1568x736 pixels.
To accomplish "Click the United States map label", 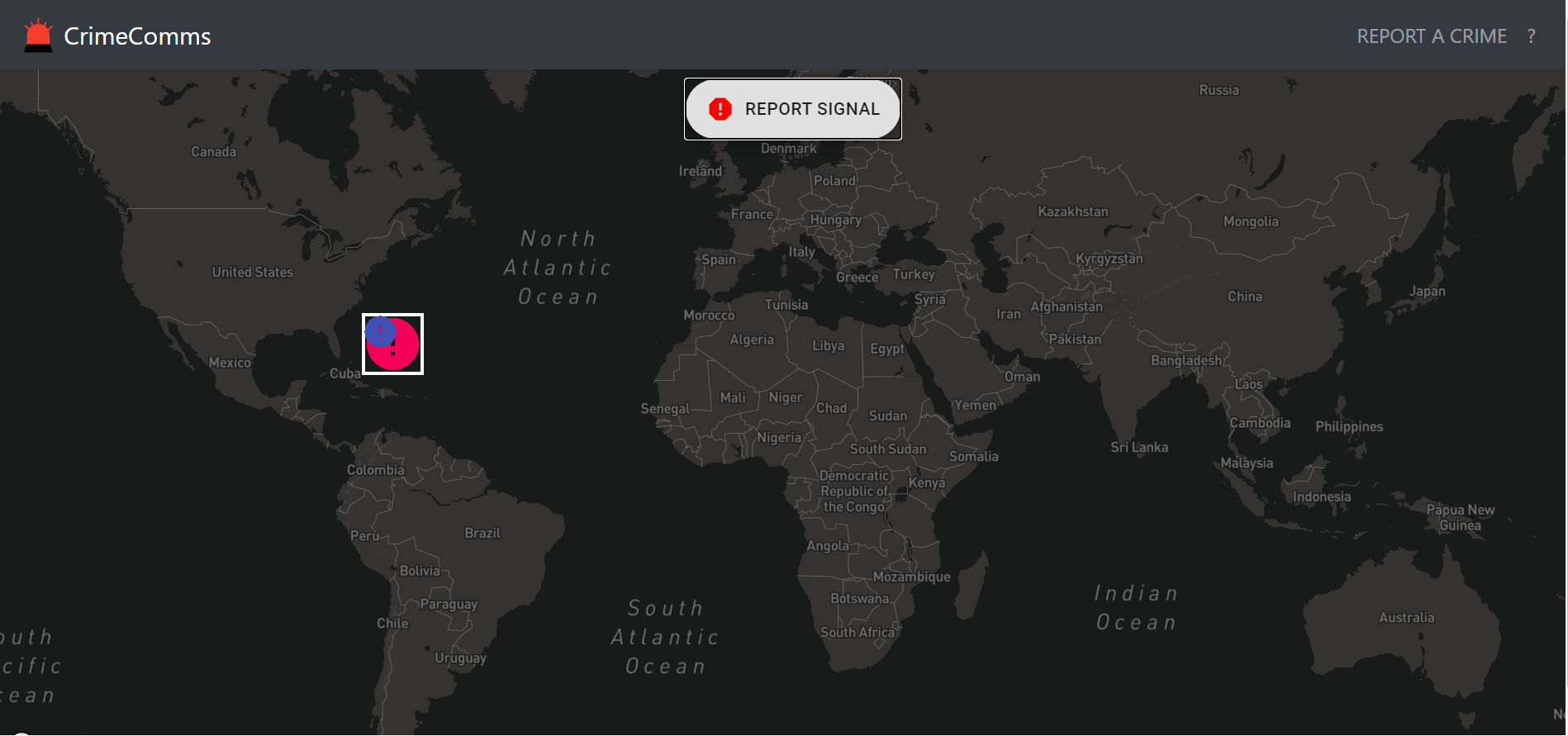I will coord(253,272).
